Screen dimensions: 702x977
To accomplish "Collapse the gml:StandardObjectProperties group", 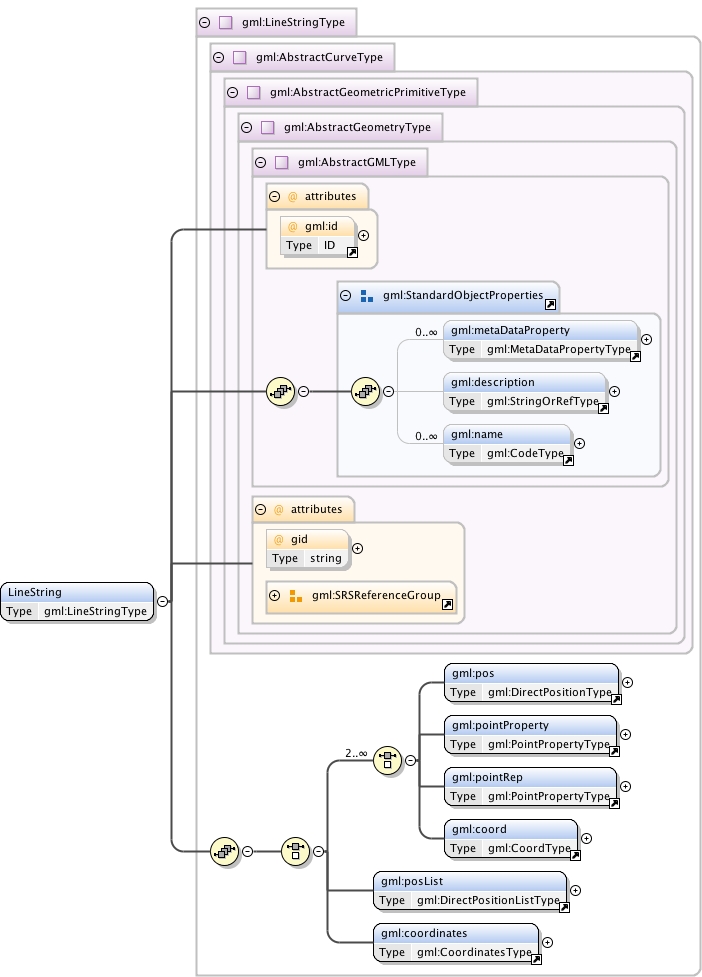I will click(346, 295).
